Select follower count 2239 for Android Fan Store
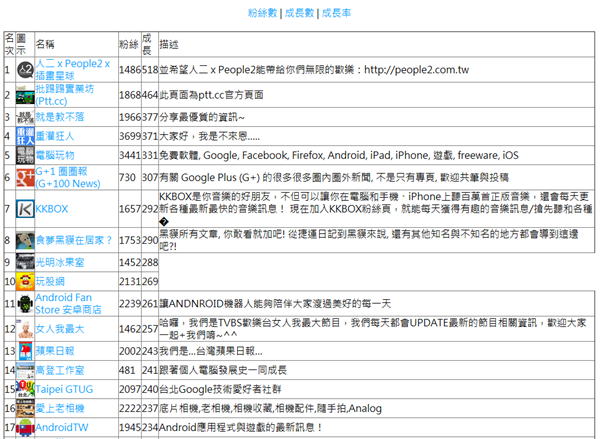Screen dimensions: 600x439 [x=130, y=304]
